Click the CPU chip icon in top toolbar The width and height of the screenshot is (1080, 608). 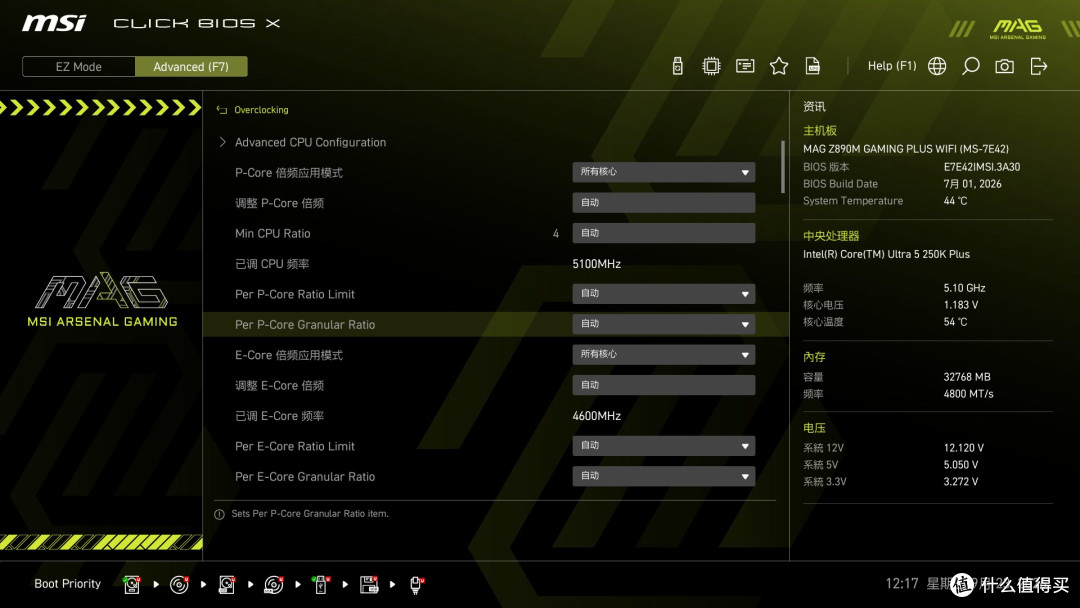(711, 66)
